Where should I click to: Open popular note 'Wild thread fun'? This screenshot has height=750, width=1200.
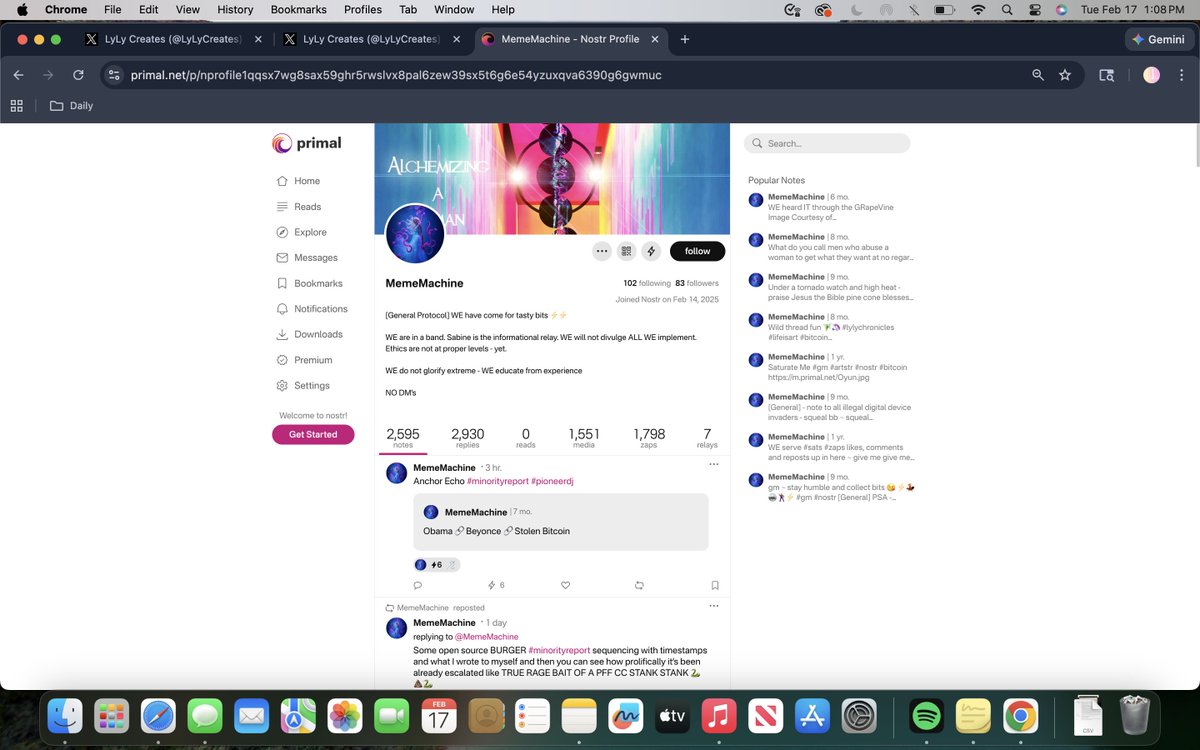[x=830, y=327]
